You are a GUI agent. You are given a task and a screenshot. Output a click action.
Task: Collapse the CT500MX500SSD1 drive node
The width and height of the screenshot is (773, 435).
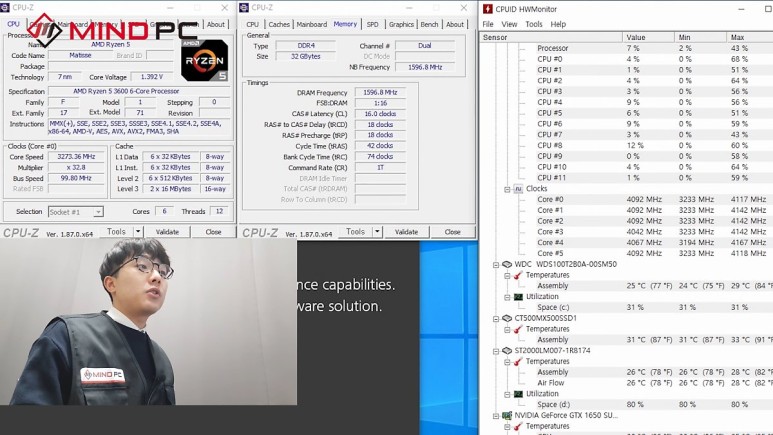[x=496, y=319]
